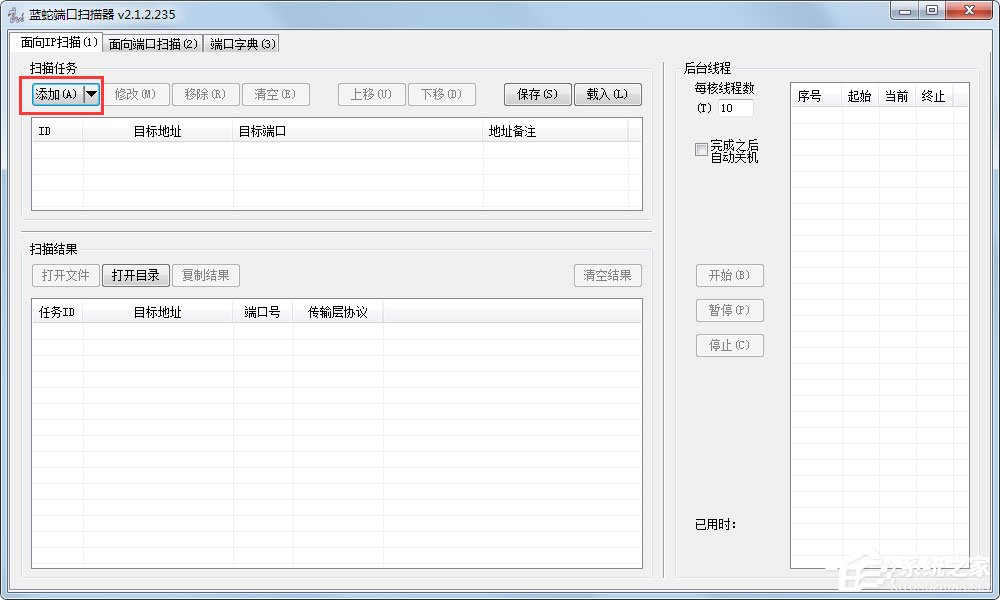Viewport: 1000px width, 600px height.
Task: Click the application icon in title bar
Action: point(15,14)
